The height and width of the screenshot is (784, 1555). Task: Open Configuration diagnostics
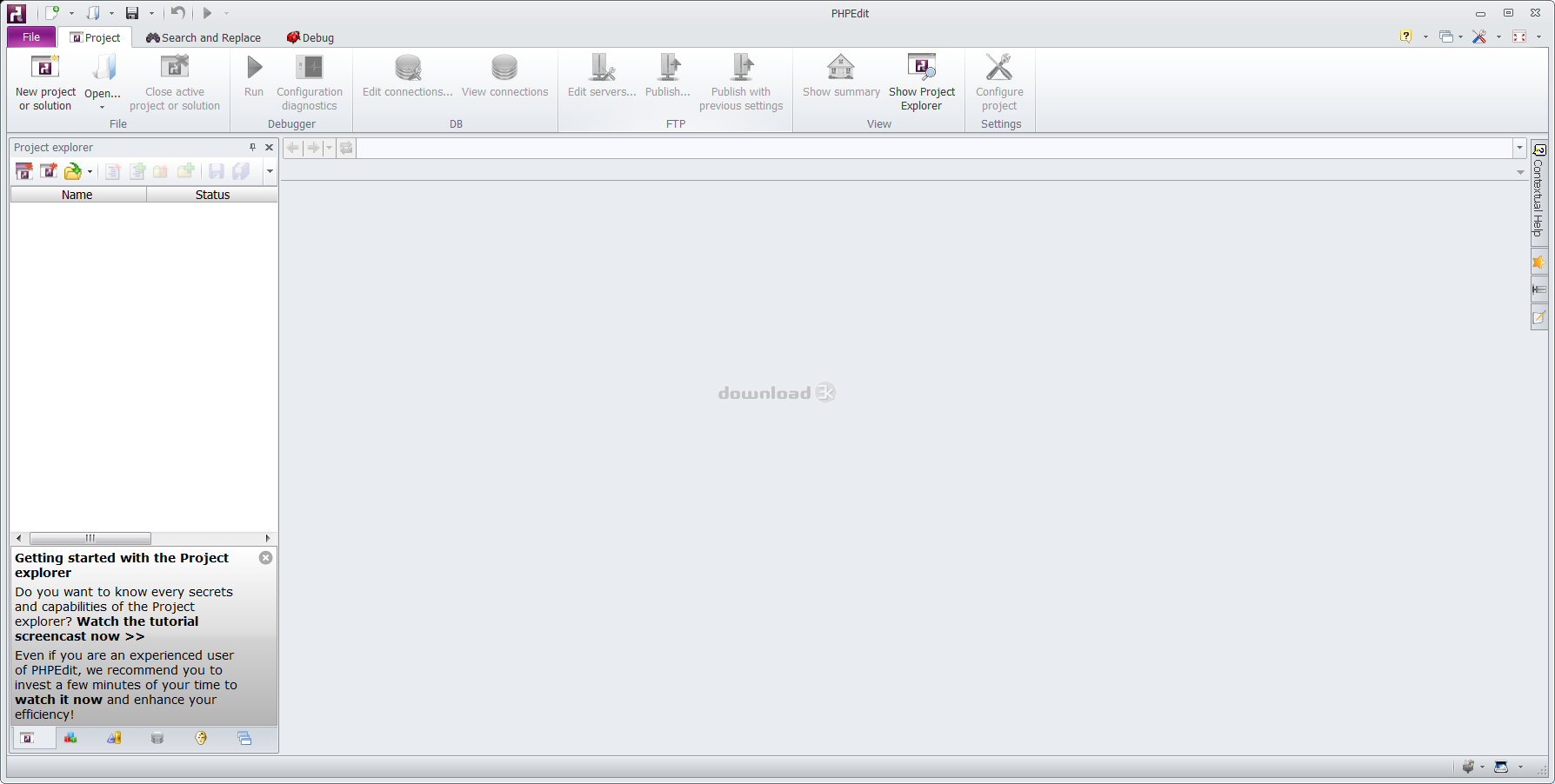pyautogui.click(x=310, y=82)
